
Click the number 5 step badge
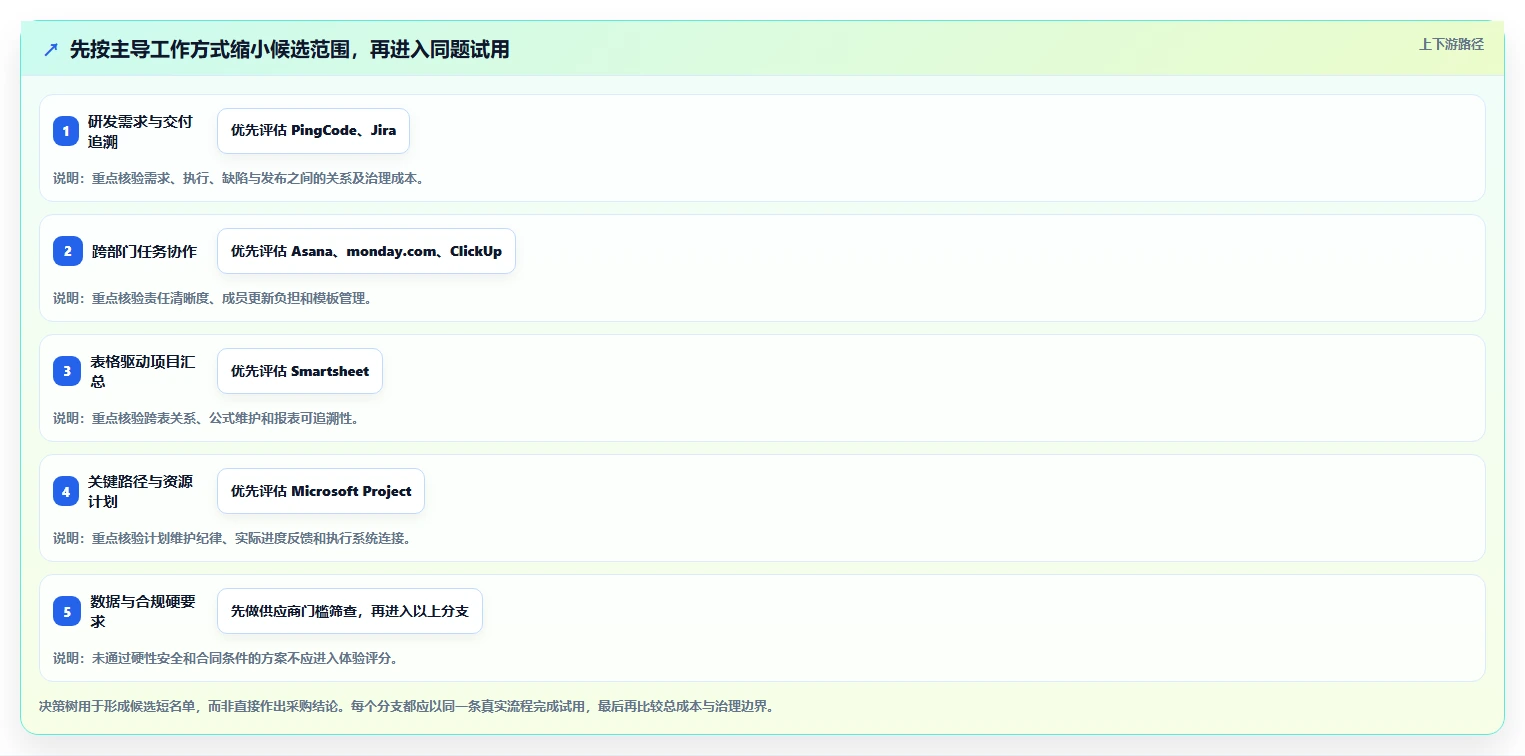[66, 611]
